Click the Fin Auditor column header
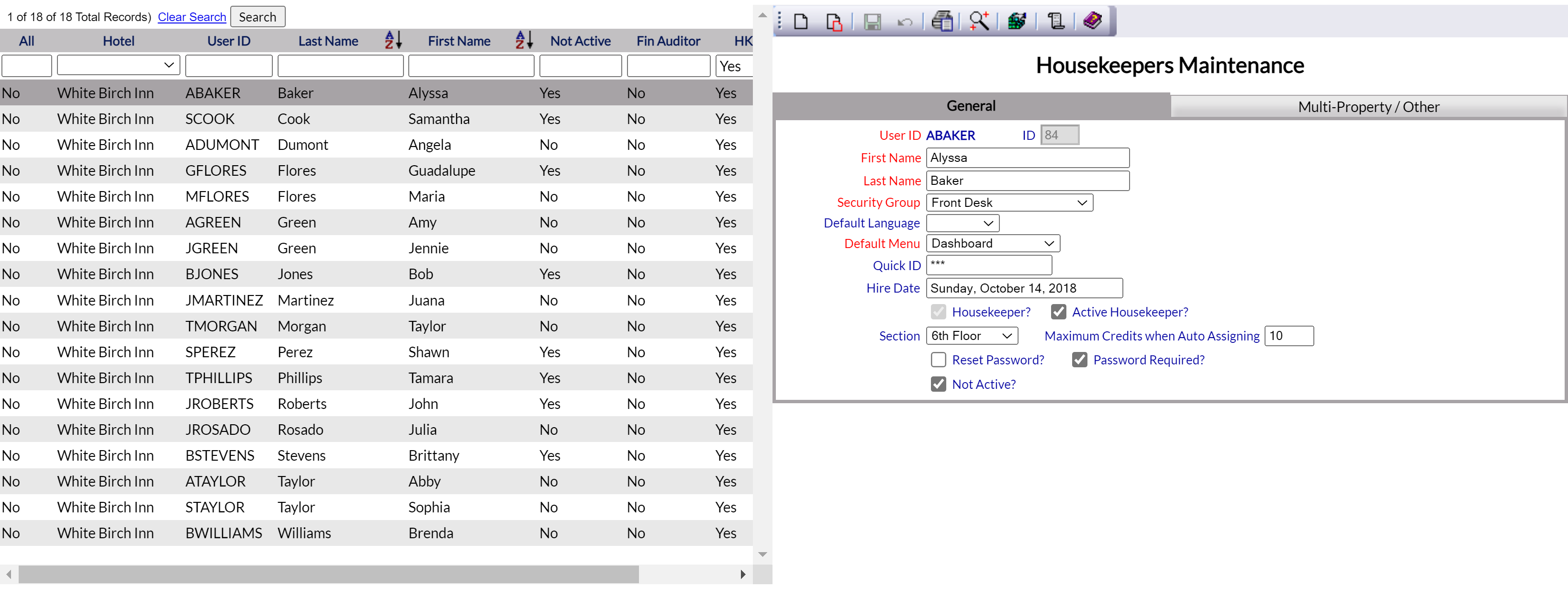This screenshot has width=1568, height=589. point(668,41)
